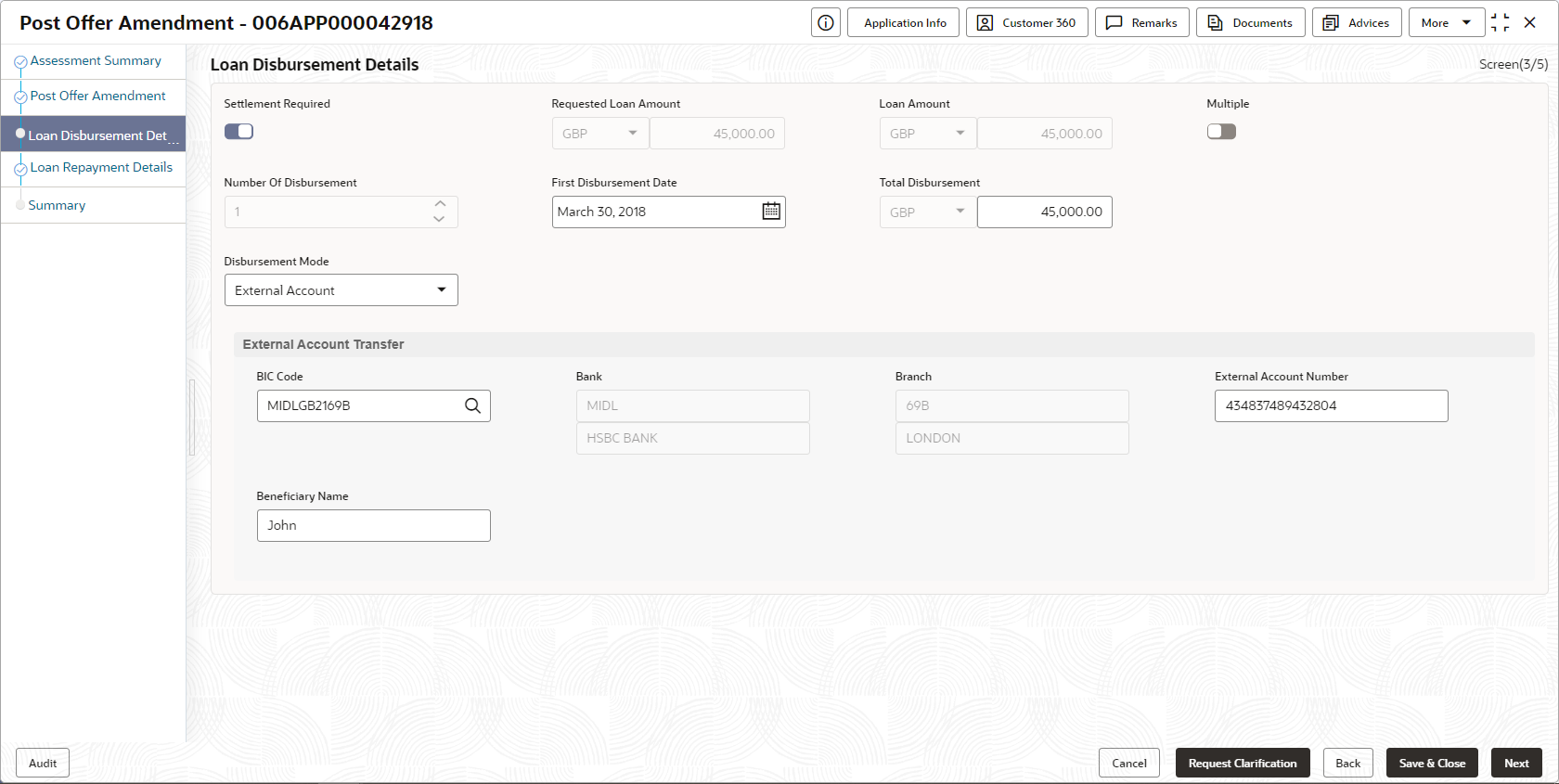Toggle the Multiple disbursement switch
Image resolution: width=1559 pixels, height=784 pixels.
[x=1221, y=132]
